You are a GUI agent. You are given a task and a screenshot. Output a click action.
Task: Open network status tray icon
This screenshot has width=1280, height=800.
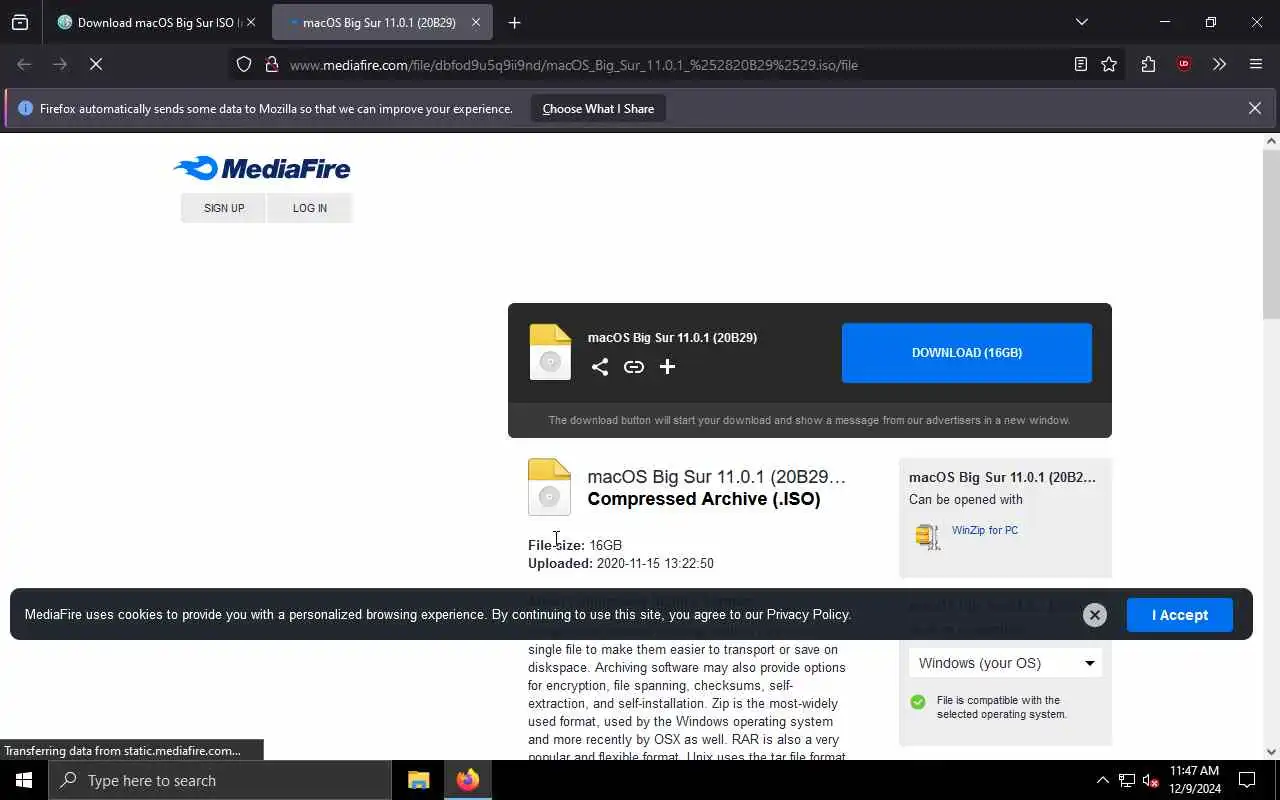coord(1127,780)
